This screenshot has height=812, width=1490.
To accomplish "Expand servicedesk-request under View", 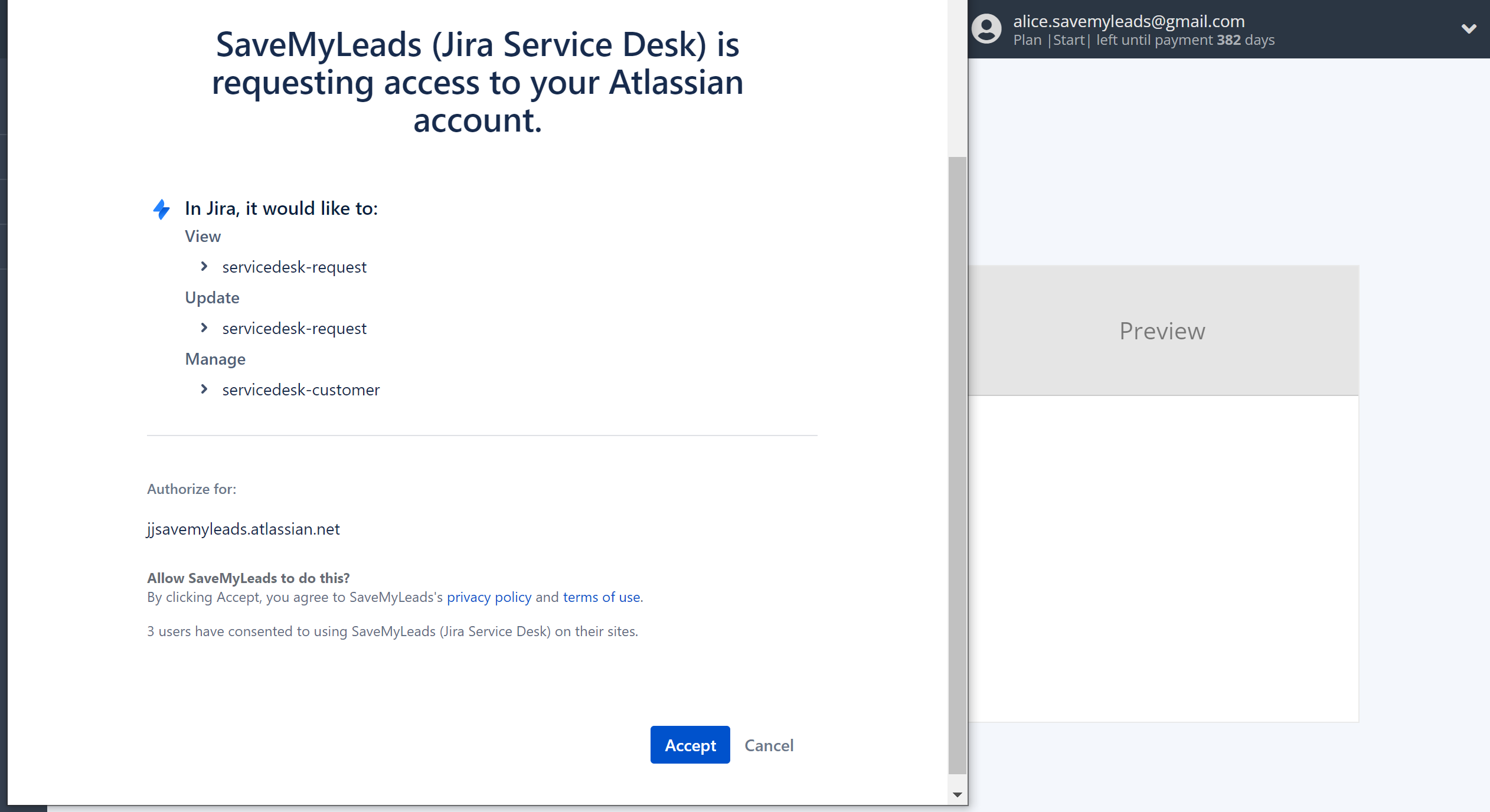I will (204, 267).
